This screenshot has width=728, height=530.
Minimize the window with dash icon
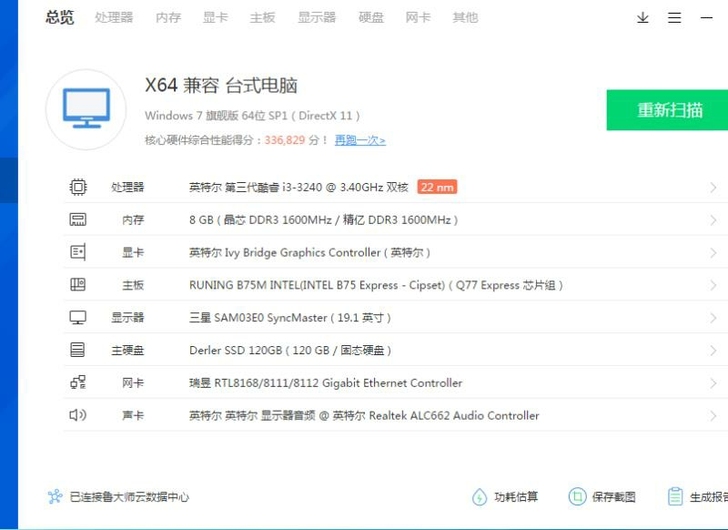tap(707, 18)
